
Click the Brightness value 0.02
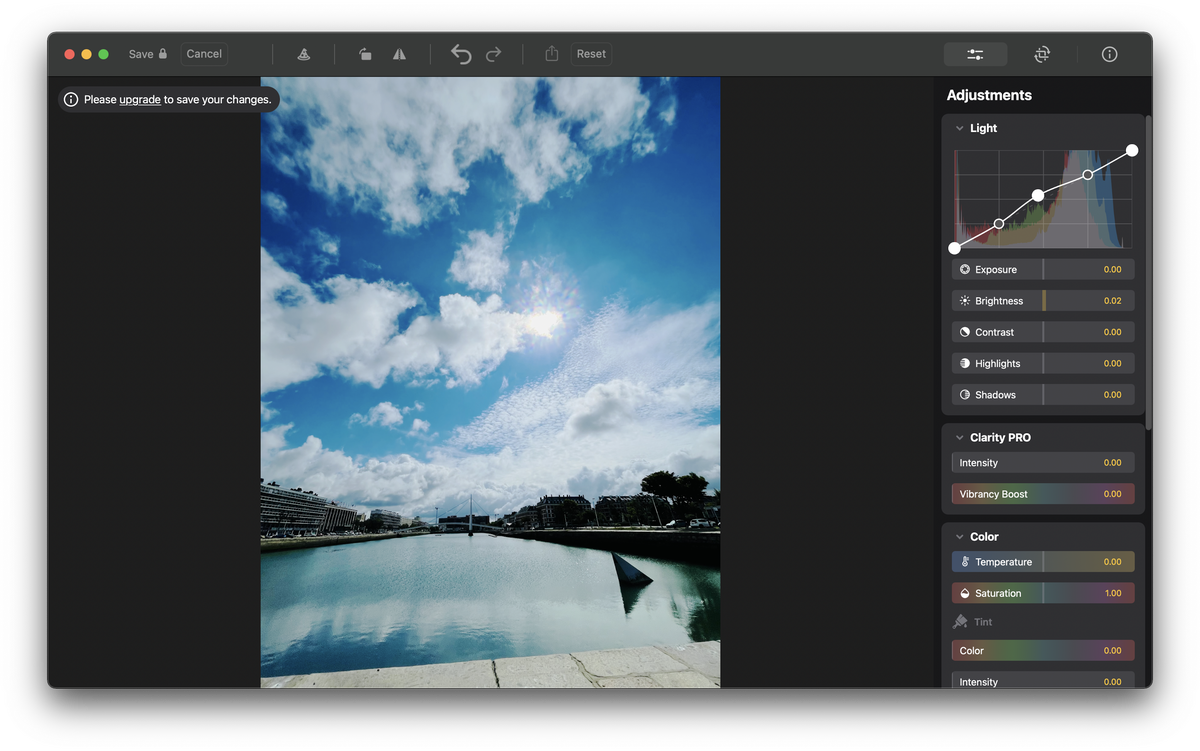[1113, 301]
